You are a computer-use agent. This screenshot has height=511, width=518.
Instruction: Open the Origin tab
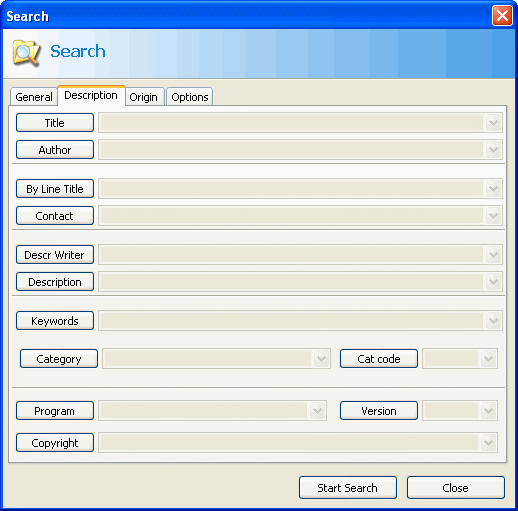coord(144,97)
